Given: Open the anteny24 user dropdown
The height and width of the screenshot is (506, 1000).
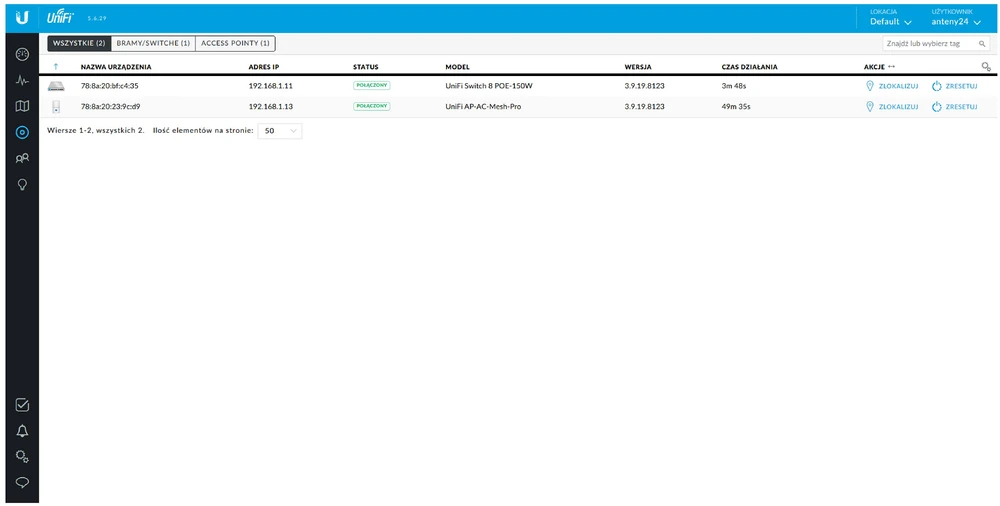Looking at the screenshot, I should click(x=954, y=21).
